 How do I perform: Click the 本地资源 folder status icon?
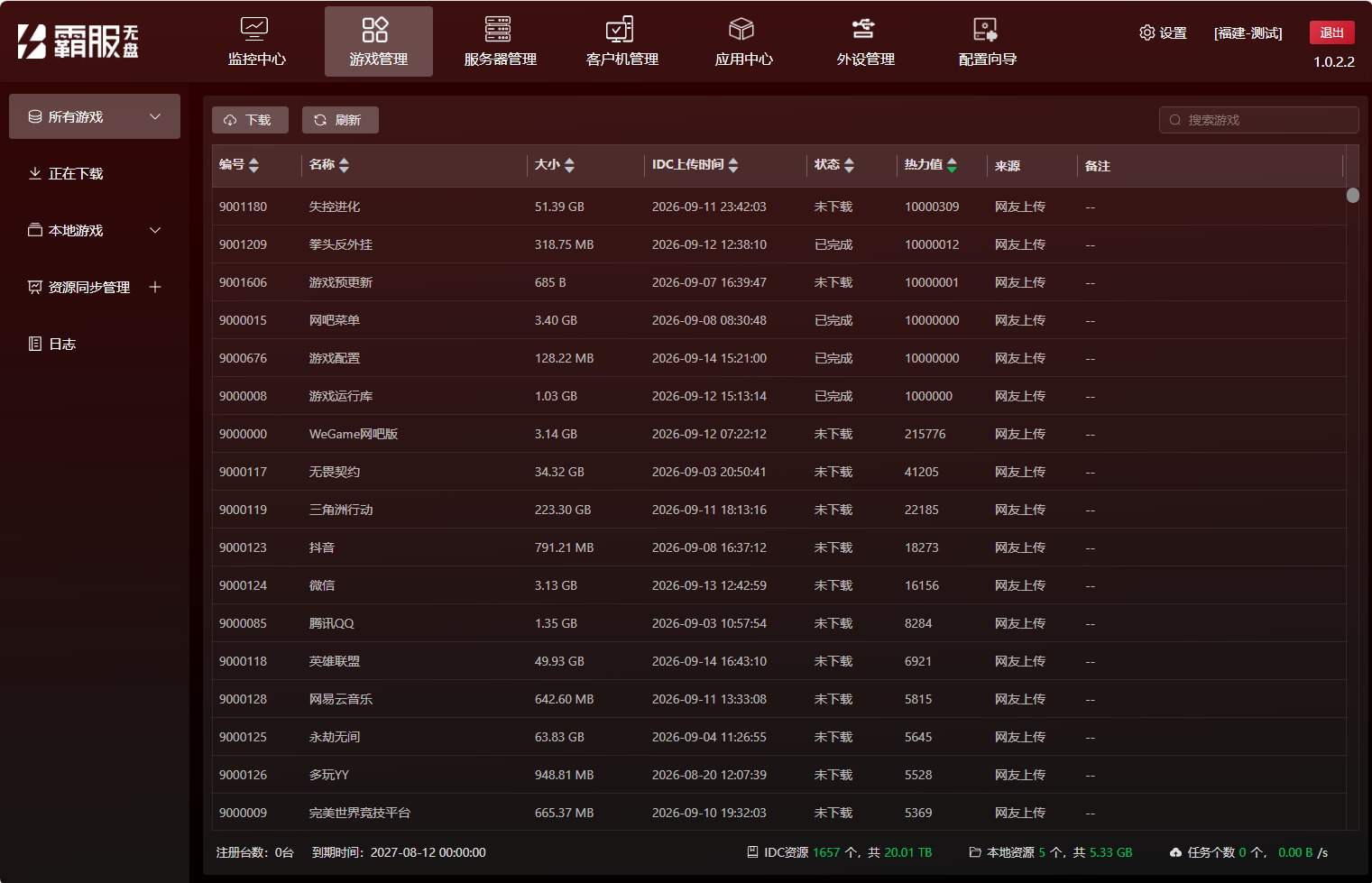click(x=974, y=851)
